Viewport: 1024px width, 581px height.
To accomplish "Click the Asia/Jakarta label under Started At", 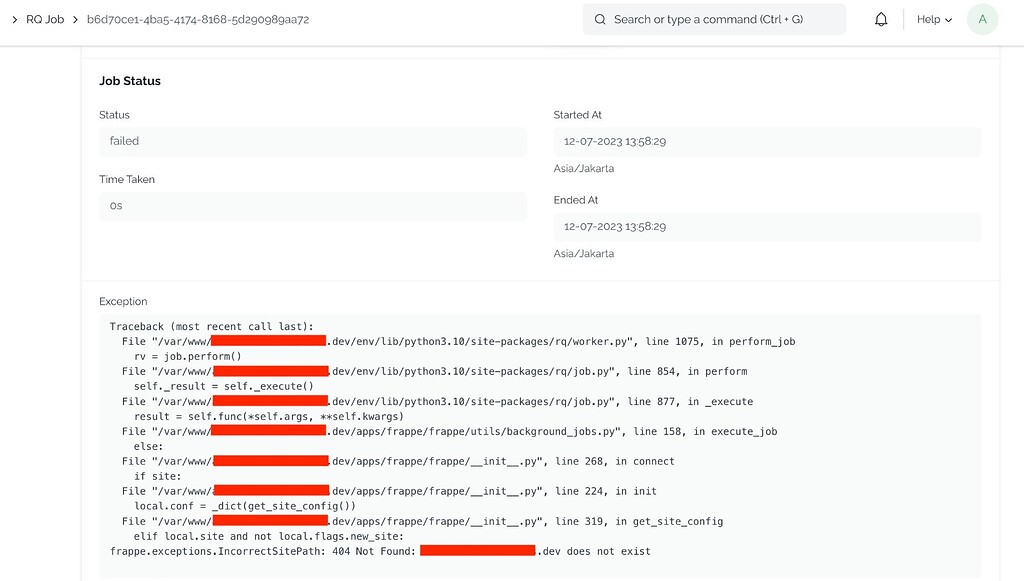I will pyautogui.click(x=584, y=168).
